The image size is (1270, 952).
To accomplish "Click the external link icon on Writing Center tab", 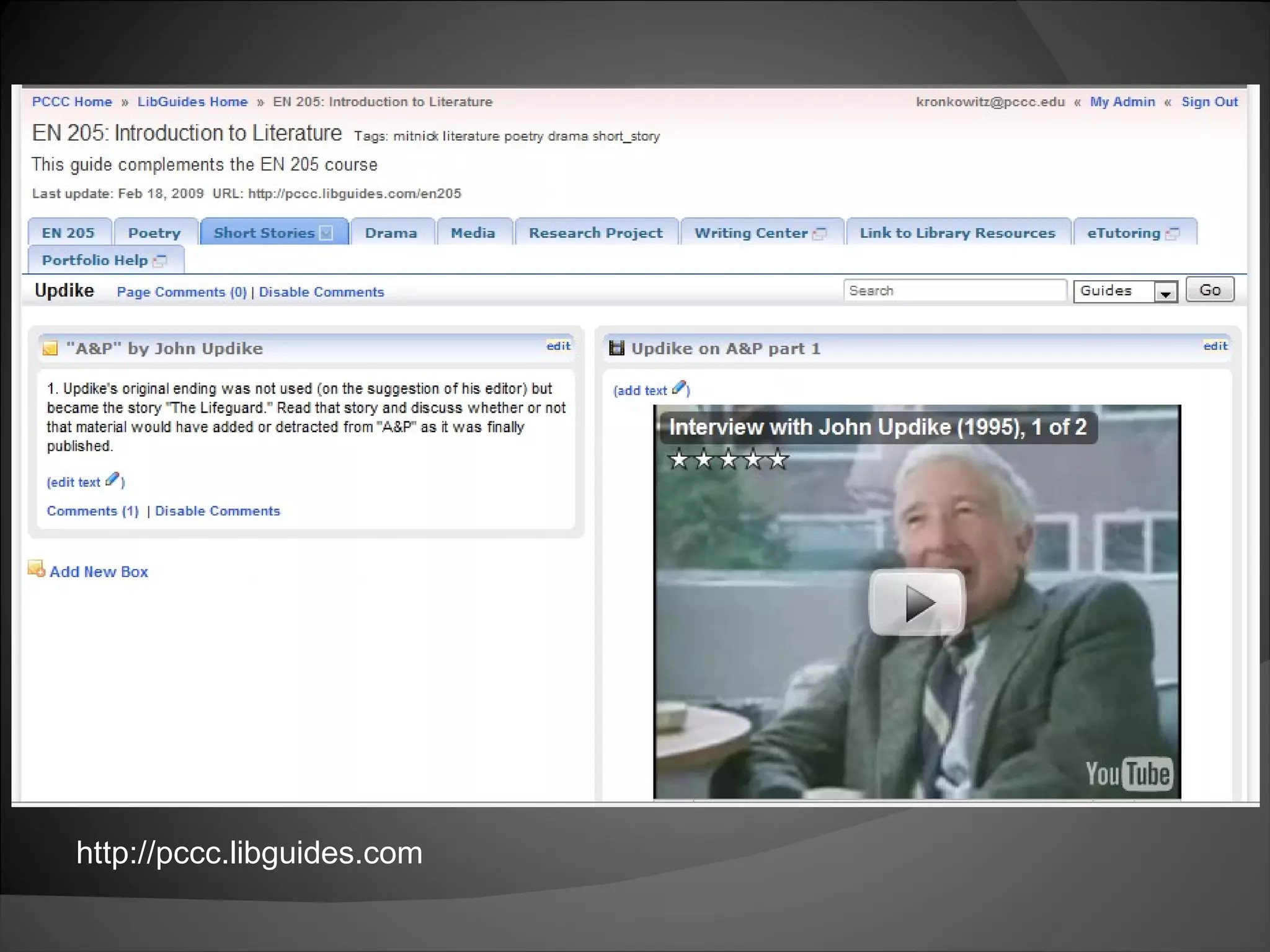I will 820,234.
